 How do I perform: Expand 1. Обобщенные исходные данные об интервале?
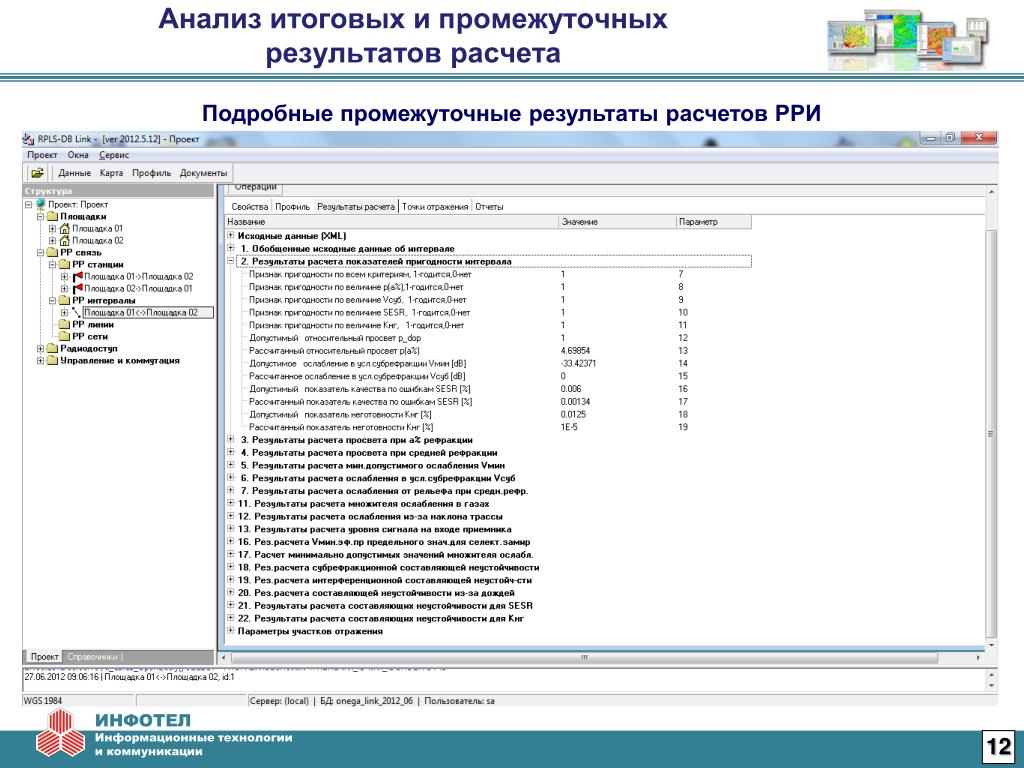click(231, 248)
